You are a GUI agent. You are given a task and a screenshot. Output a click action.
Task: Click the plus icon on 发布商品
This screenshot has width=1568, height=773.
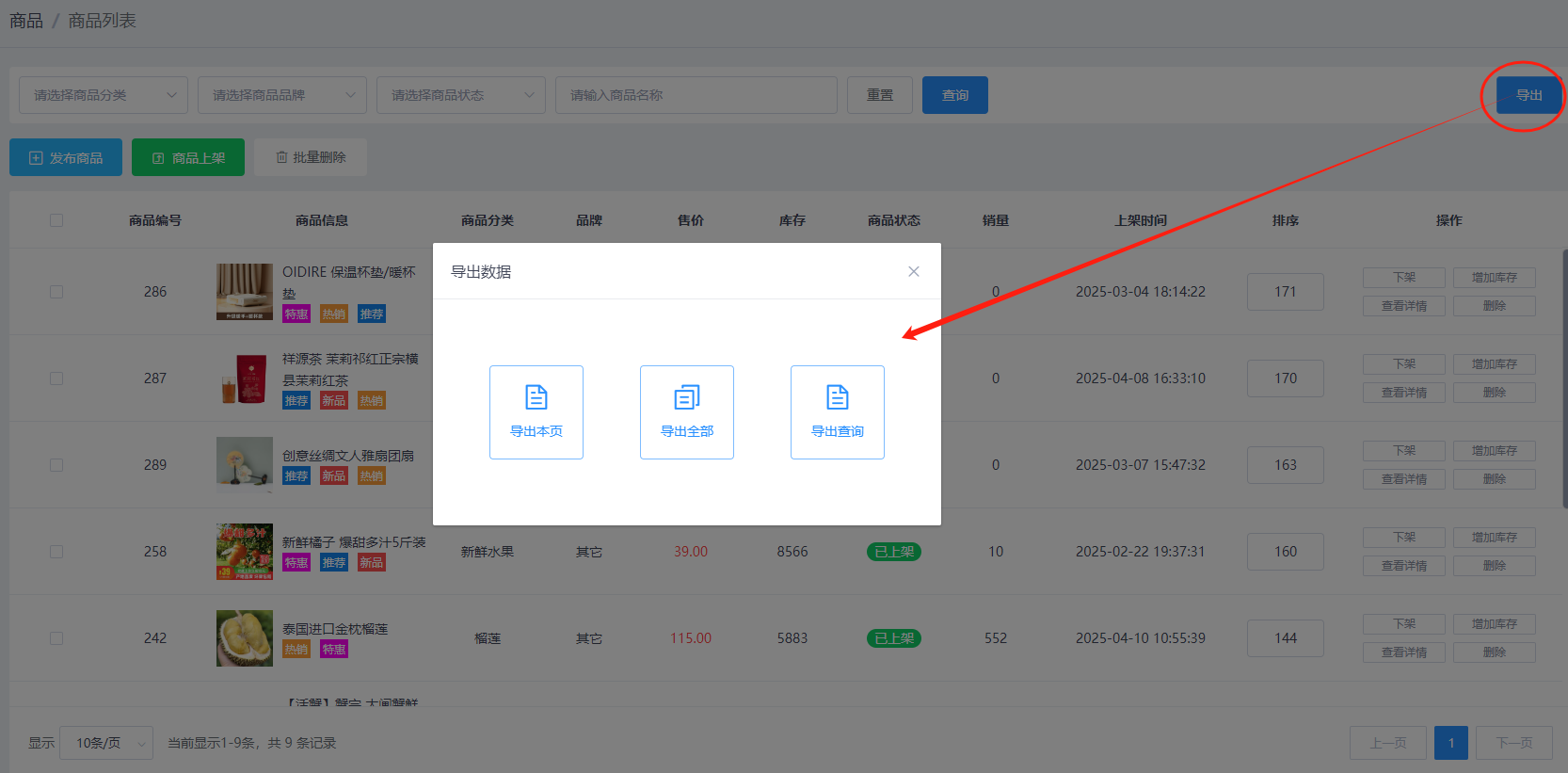coord(36,158)
